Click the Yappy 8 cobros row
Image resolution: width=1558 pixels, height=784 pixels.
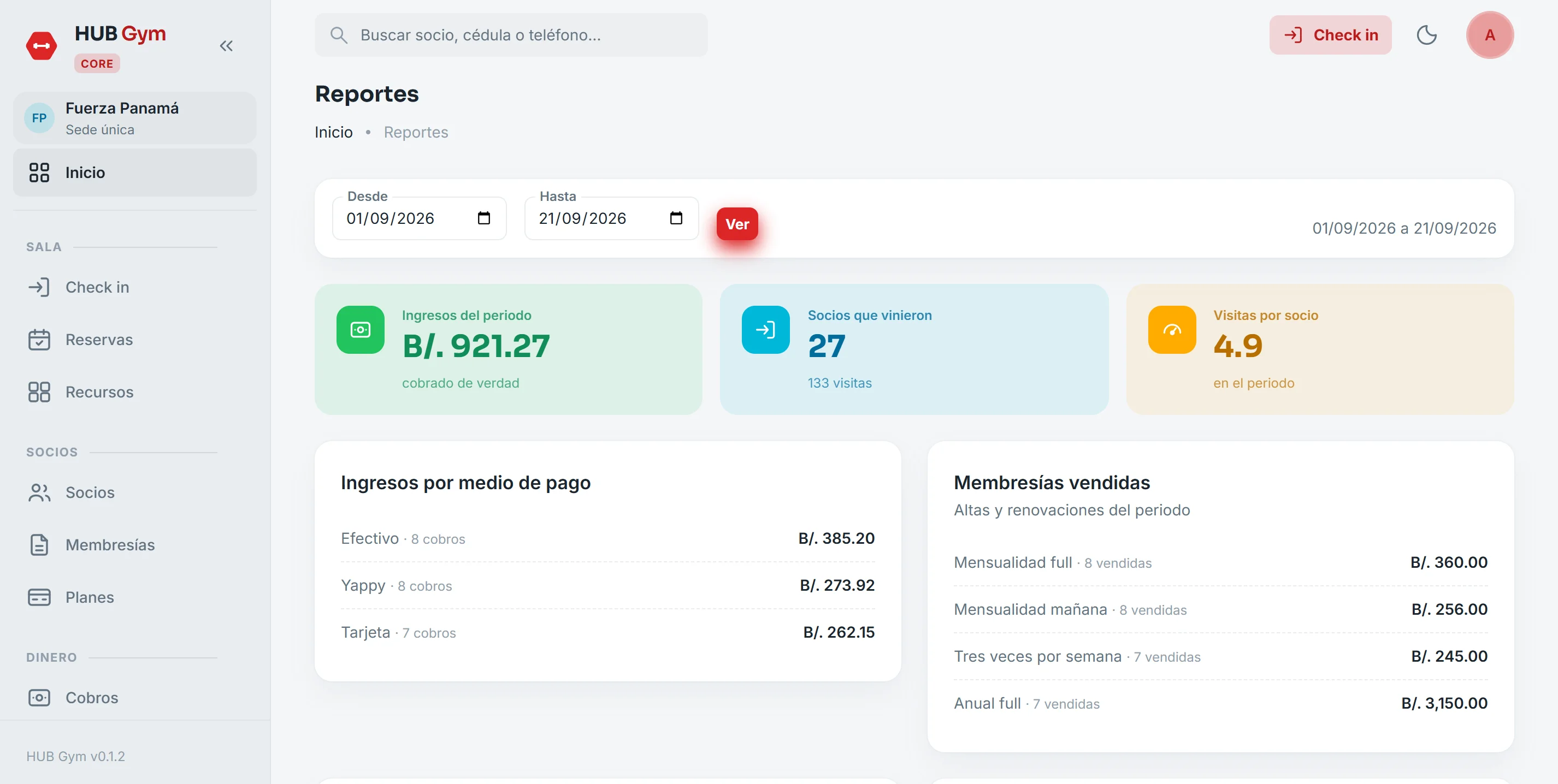[x=608, y=586]
